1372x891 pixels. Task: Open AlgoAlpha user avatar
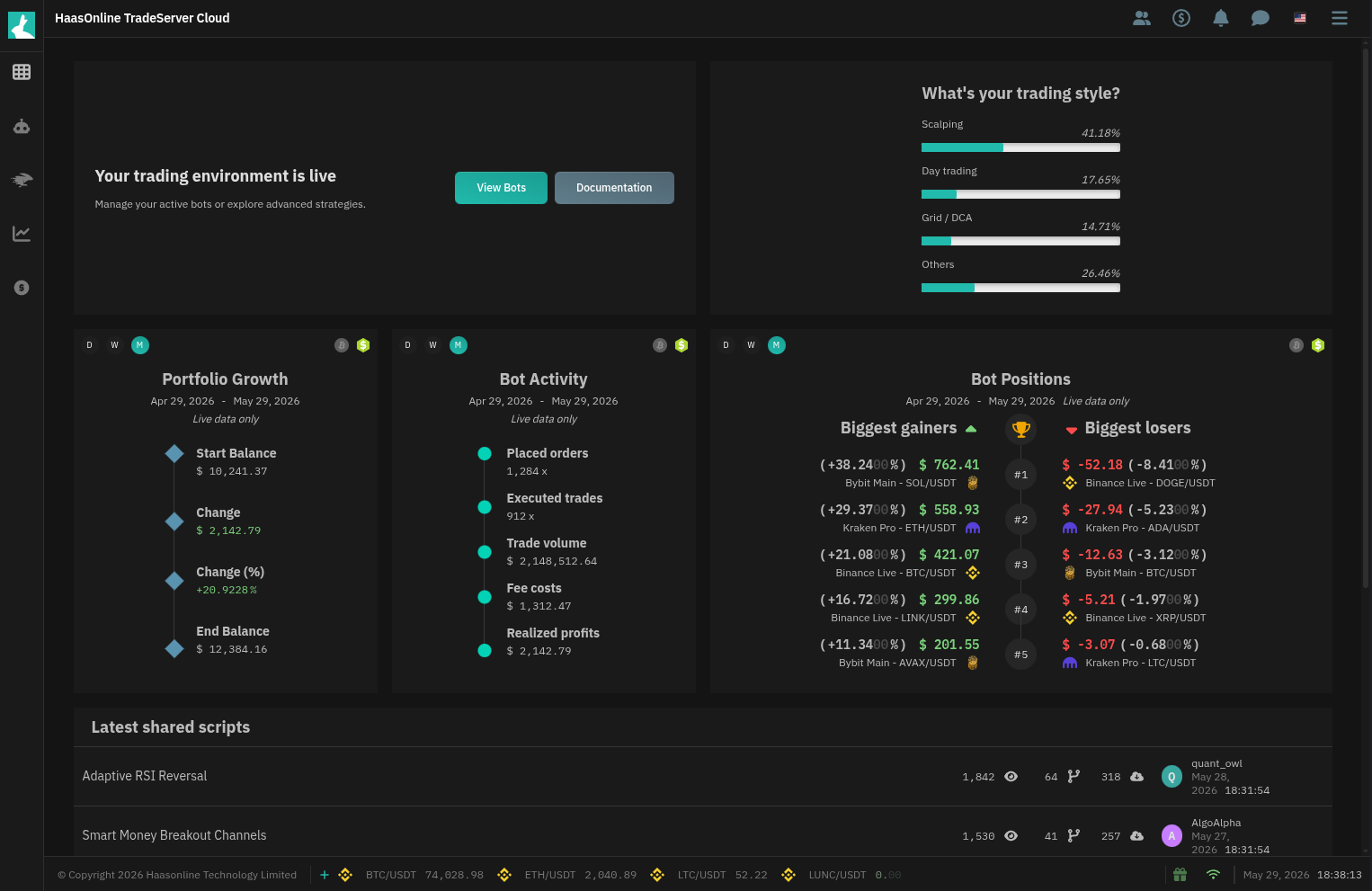click(1172, 836)
